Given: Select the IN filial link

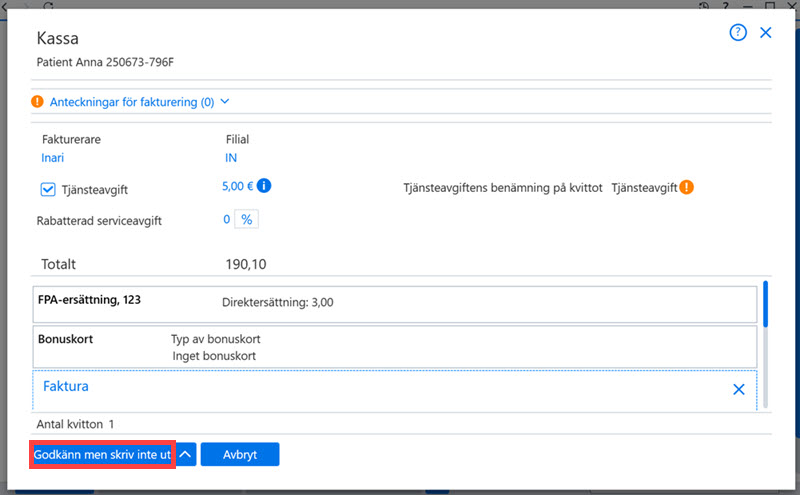Looking at the screenshot, I should (231, 158).
